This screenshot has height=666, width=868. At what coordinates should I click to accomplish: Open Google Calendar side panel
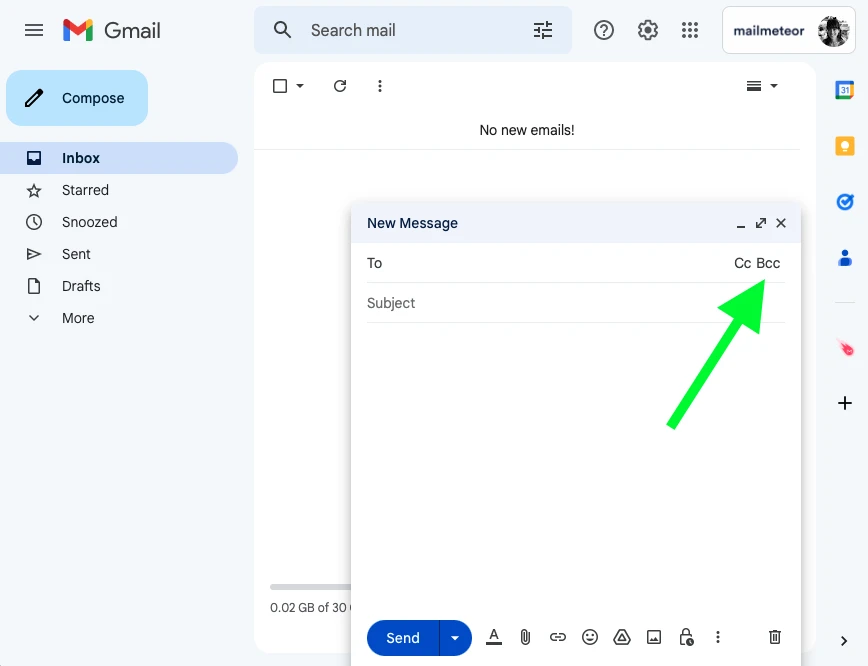845,89
